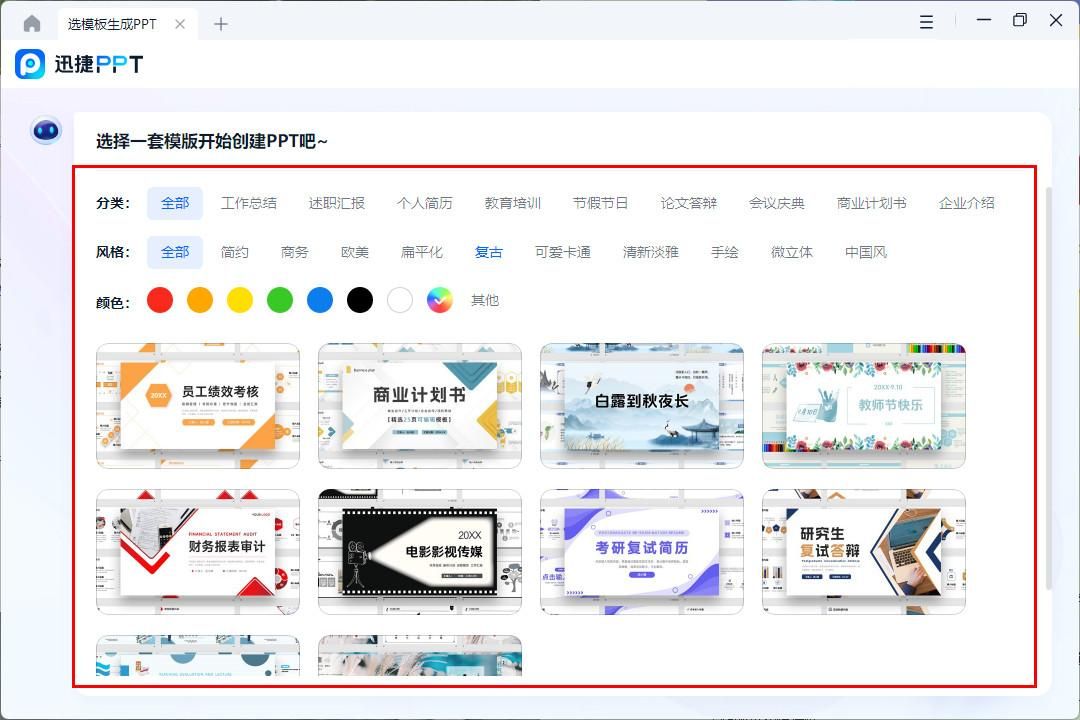This screenshot has height=720, width=1080.
Task: Filter category by 述职汇报
Action: click(337, 203)
